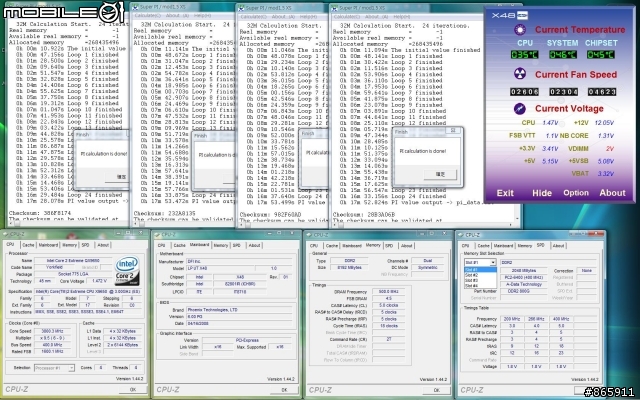This screenshot has height=400, width=640.
Task: Switch to Cache tab in first CPU-Z window
Action: point(28,245)
